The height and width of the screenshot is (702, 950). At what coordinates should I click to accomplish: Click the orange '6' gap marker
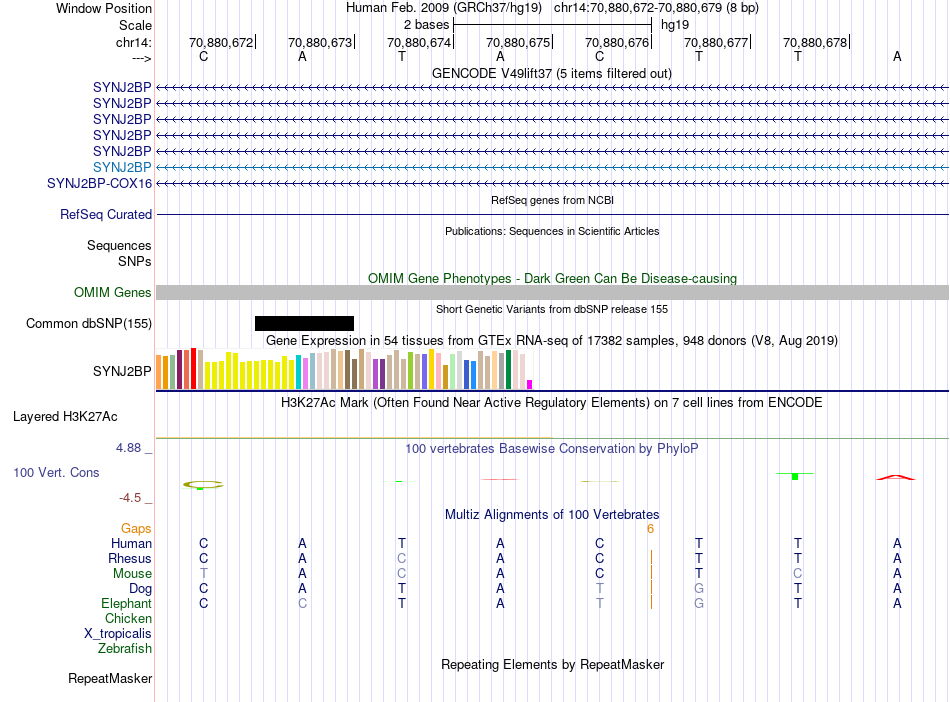click(x=650, y=529)
